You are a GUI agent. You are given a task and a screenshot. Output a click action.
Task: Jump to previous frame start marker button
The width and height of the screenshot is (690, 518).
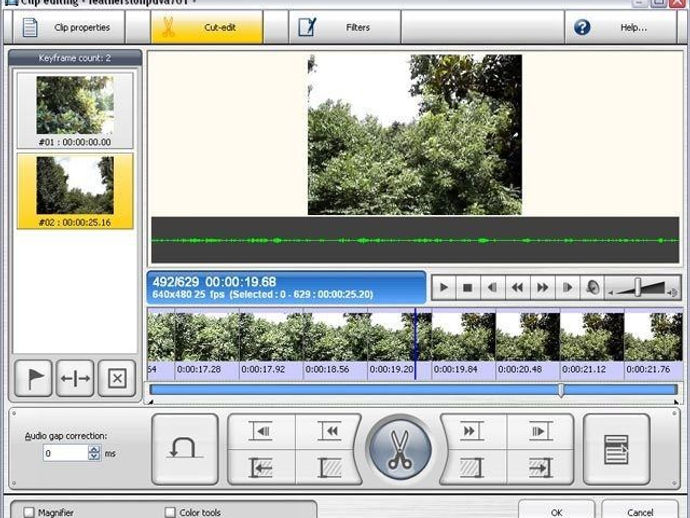pos(262,431)
